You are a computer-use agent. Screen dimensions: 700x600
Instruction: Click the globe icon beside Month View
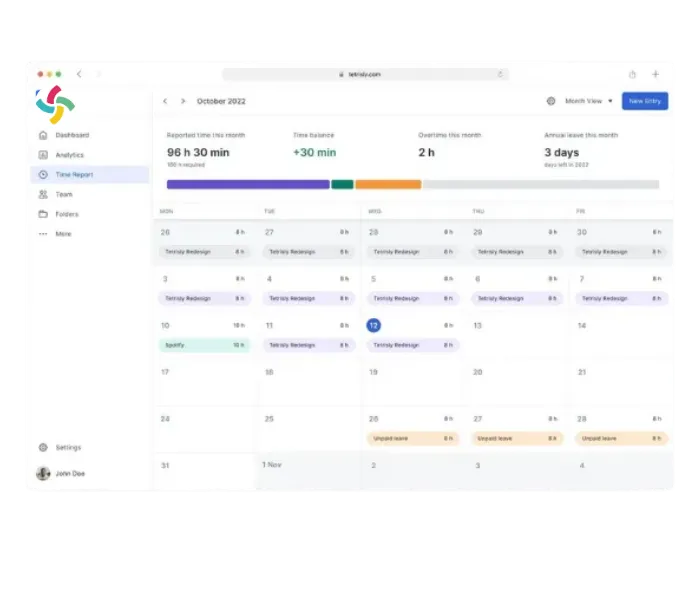pos(551,101)
